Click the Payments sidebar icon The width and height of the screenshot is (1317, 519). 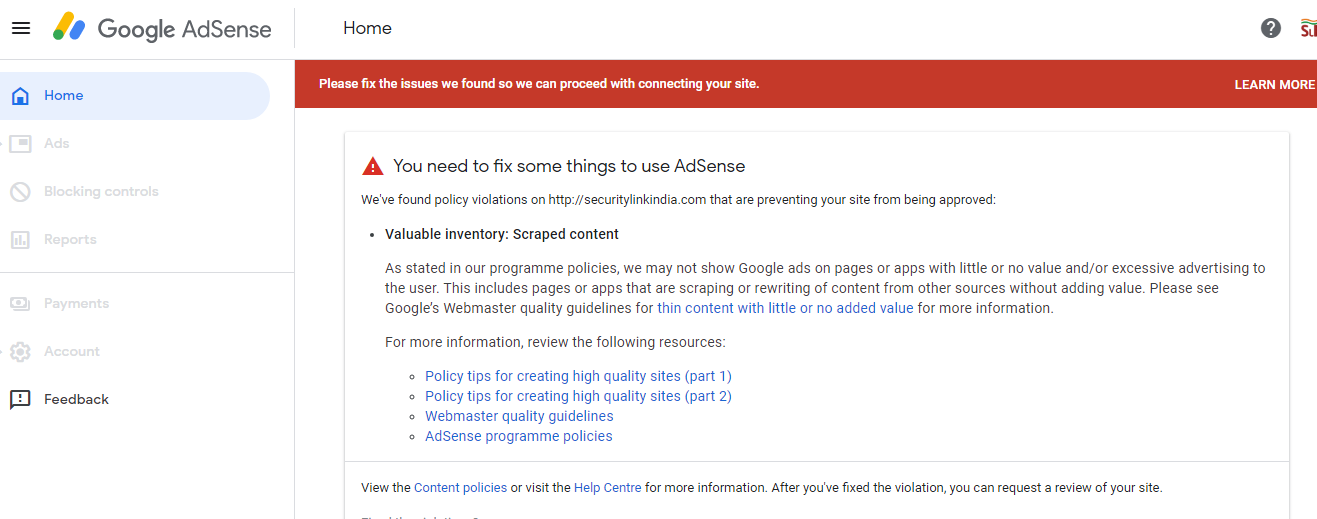(20, 304)
